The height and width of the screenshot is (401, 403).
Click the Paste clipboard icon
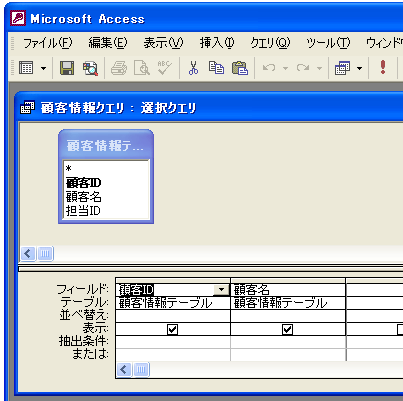coord(240,68)
